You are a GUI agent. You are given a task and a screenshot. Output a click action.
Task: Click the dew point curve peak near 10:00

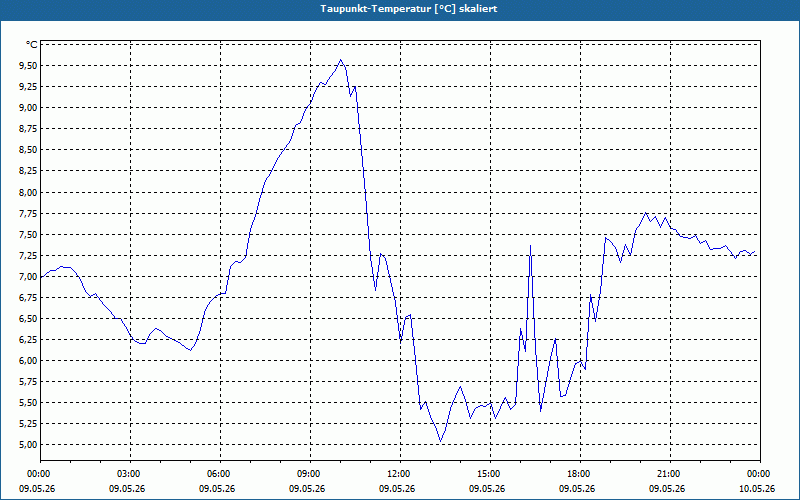tap(341, 60)
